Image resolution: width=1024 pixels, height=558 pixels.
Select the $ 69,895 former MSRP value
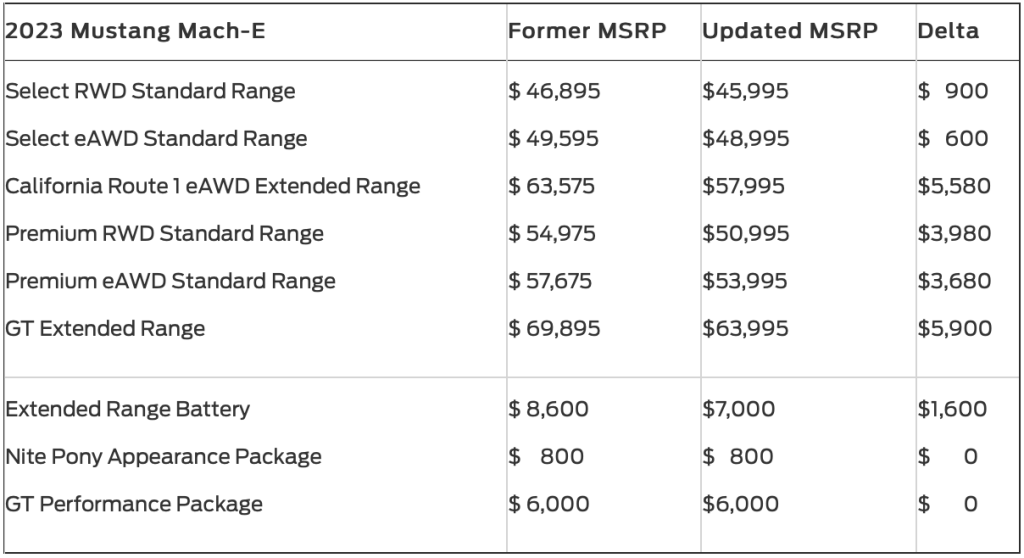coord(554,329)
